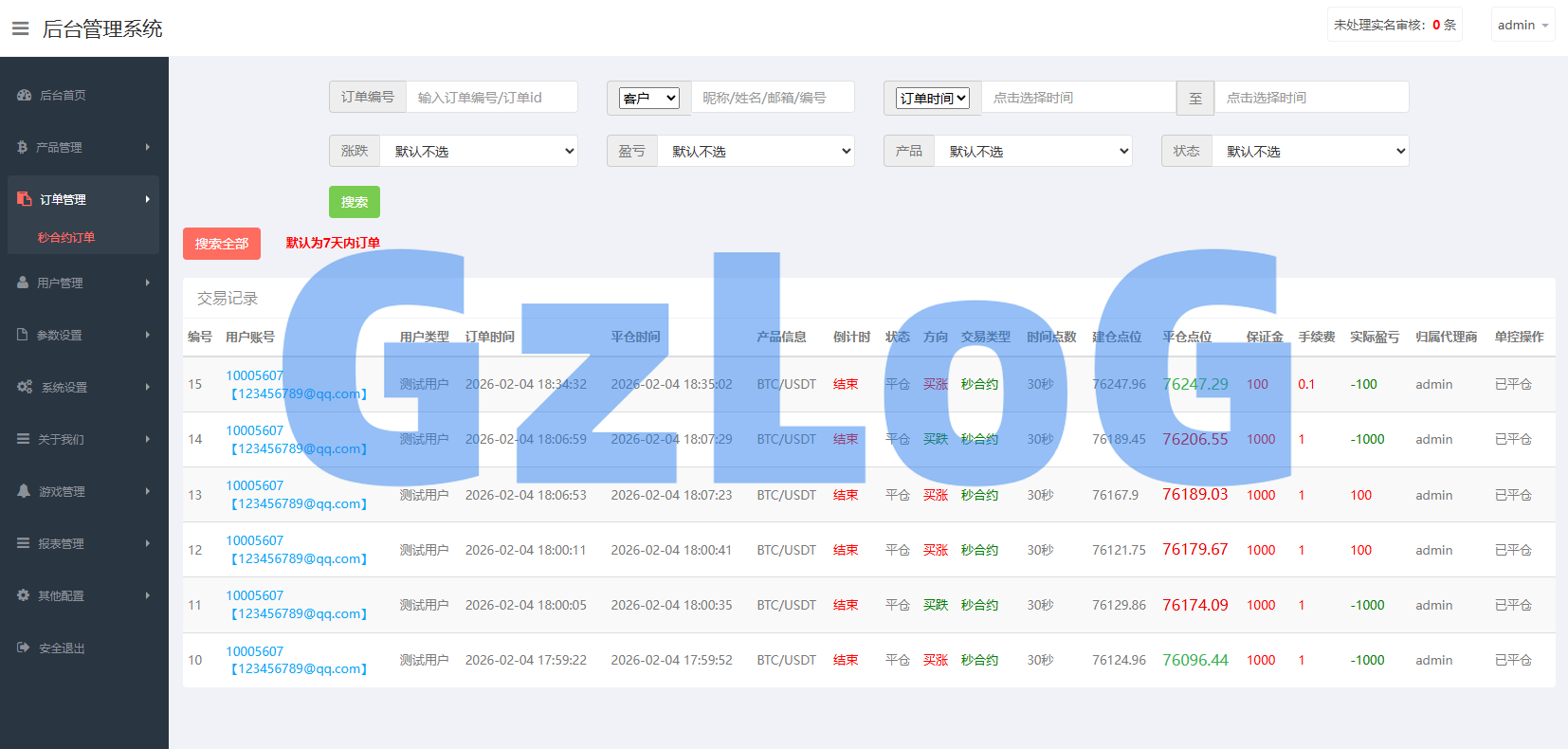Click the bell icon beside 游戏管理
Image resolution: width=1568 pixels, height=749 pixels.
[24, 491]
